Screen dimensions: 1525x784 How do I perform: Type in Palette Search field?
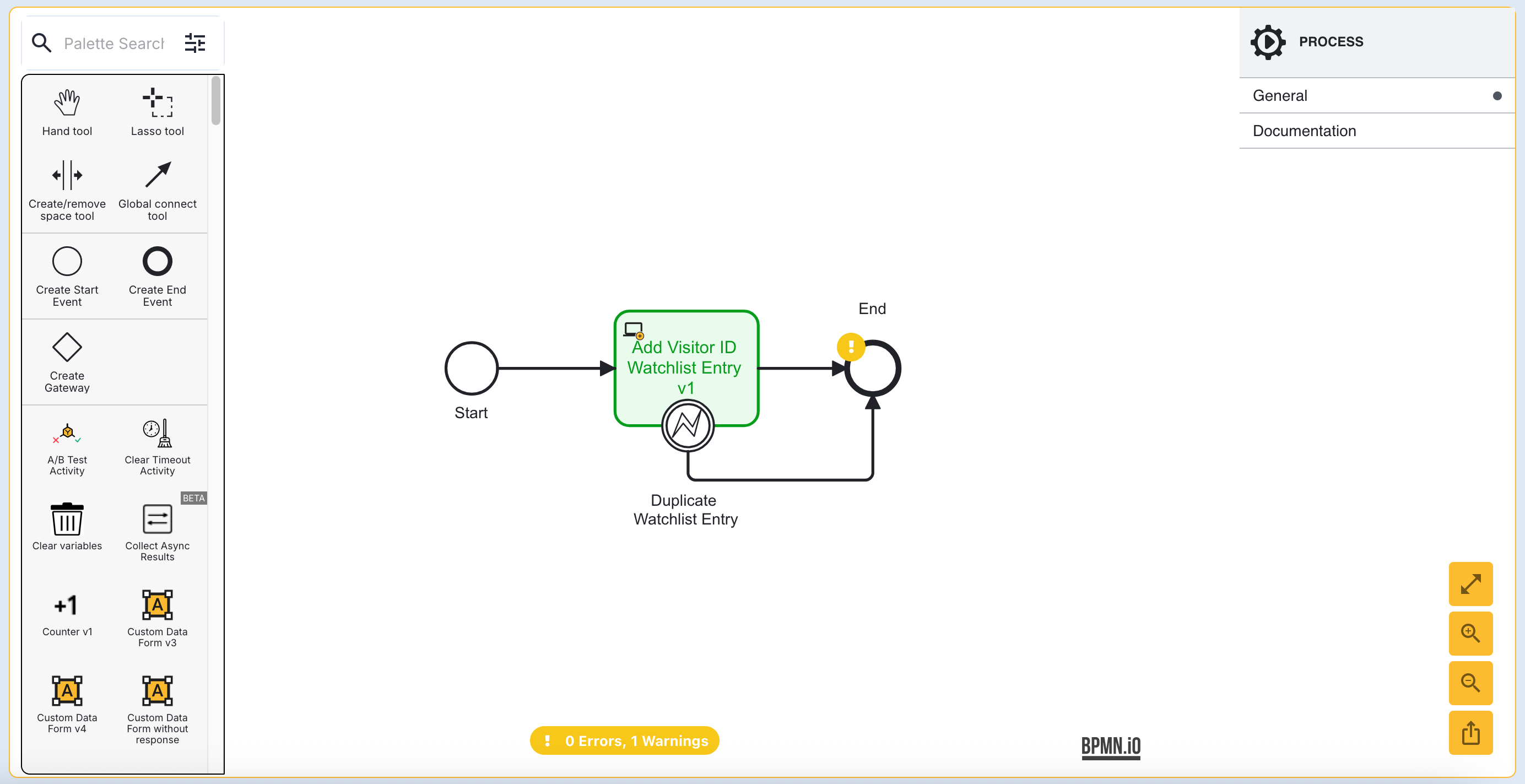point(113,43)
